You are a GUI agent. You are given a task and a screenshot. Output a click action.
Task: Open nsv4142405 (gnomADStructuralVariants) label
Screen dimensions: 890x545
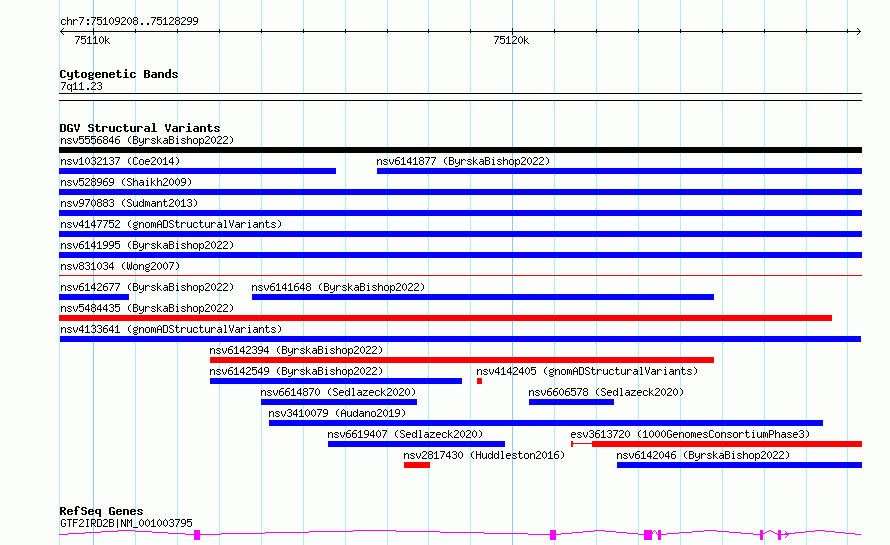tap(587, 371)
